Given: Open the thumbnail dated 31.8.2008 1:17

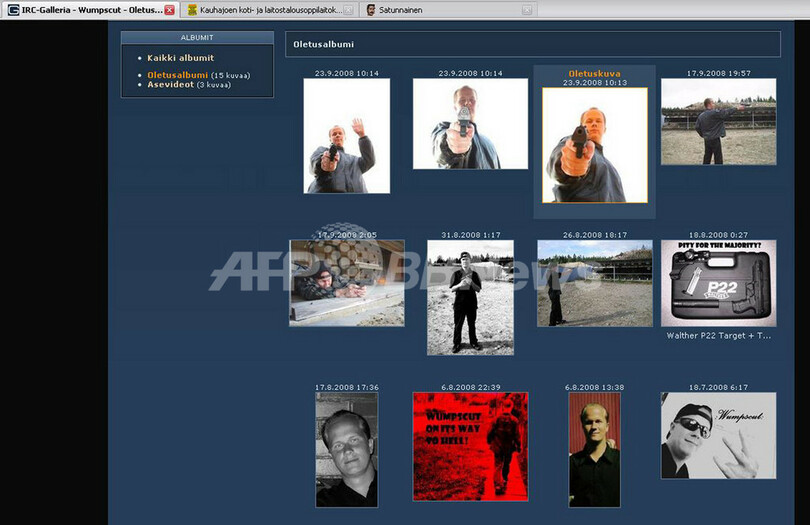Looking at the screenshot, I should 470,297.
